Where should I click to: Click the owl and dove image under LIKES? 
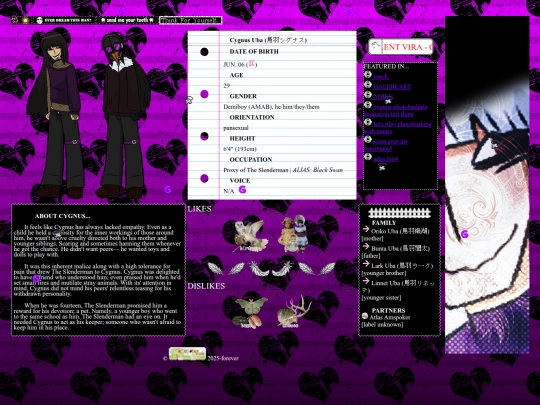(251, 236)
